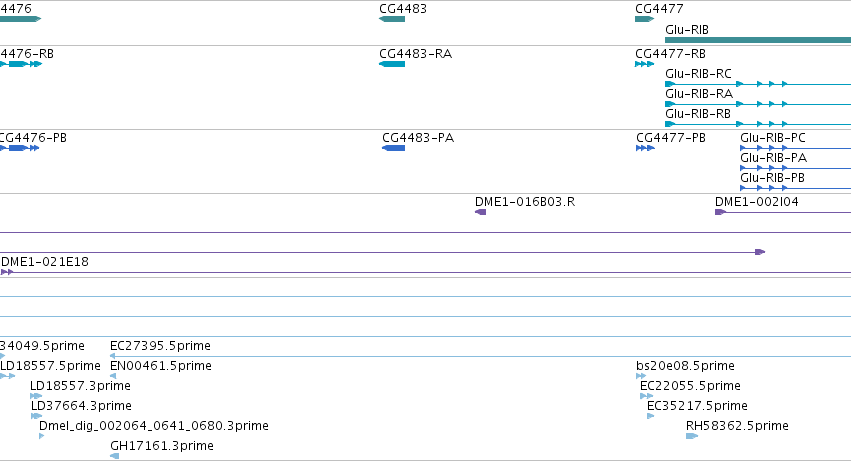
Task: Click the Glu-RIB-RC transcript label
Action: click(698, 74)
